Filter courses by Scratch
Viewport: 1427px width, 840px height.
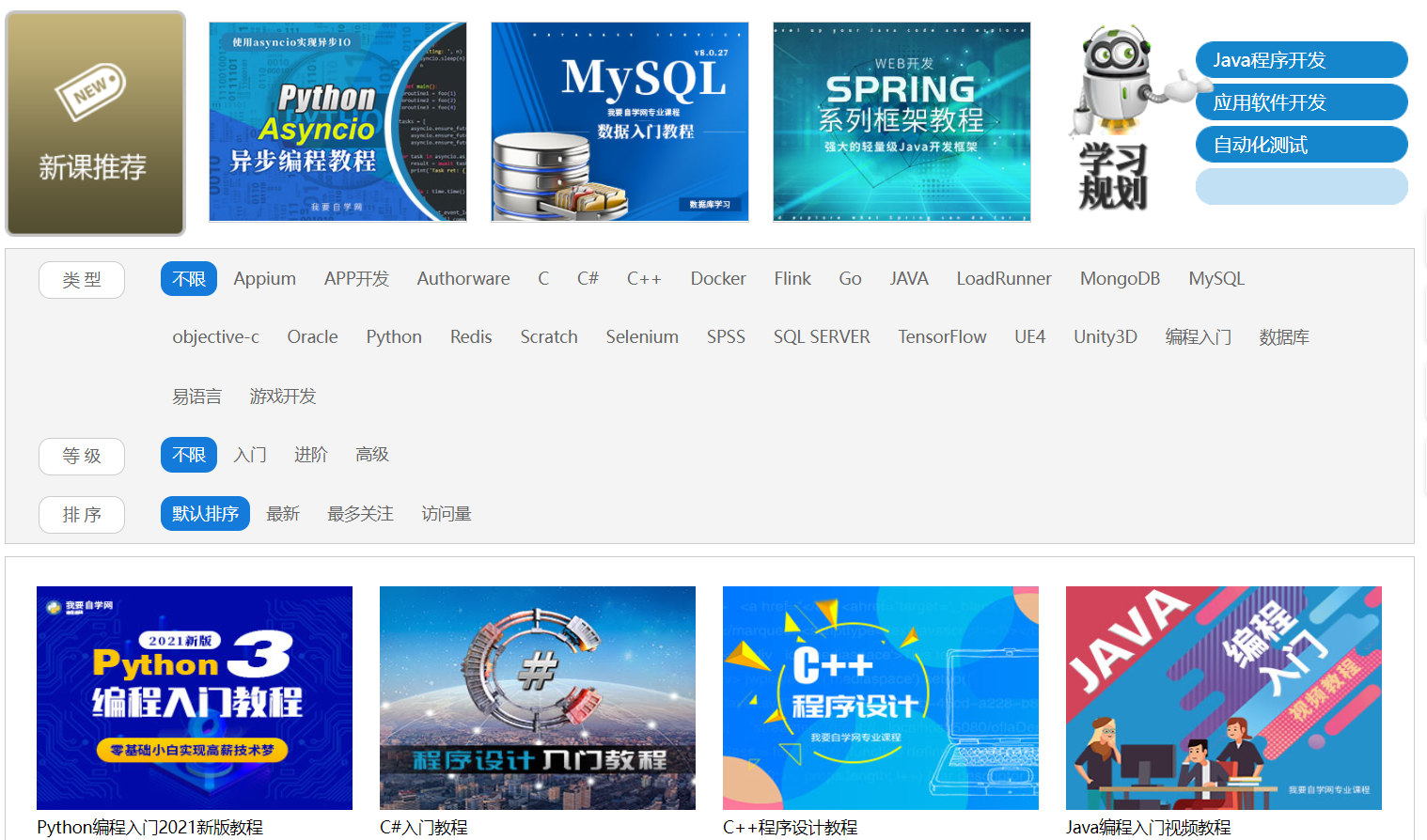pos(549,337)
